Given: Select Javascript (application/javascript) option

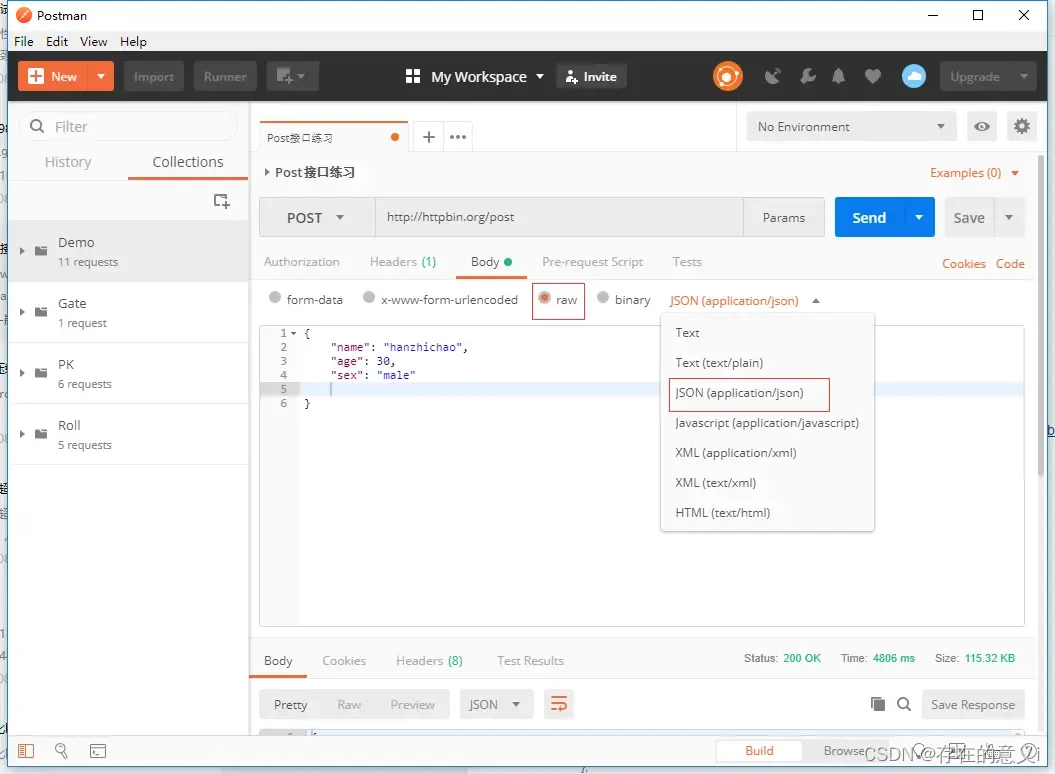Looking at the screenshot, I should (x=767, y=423).
